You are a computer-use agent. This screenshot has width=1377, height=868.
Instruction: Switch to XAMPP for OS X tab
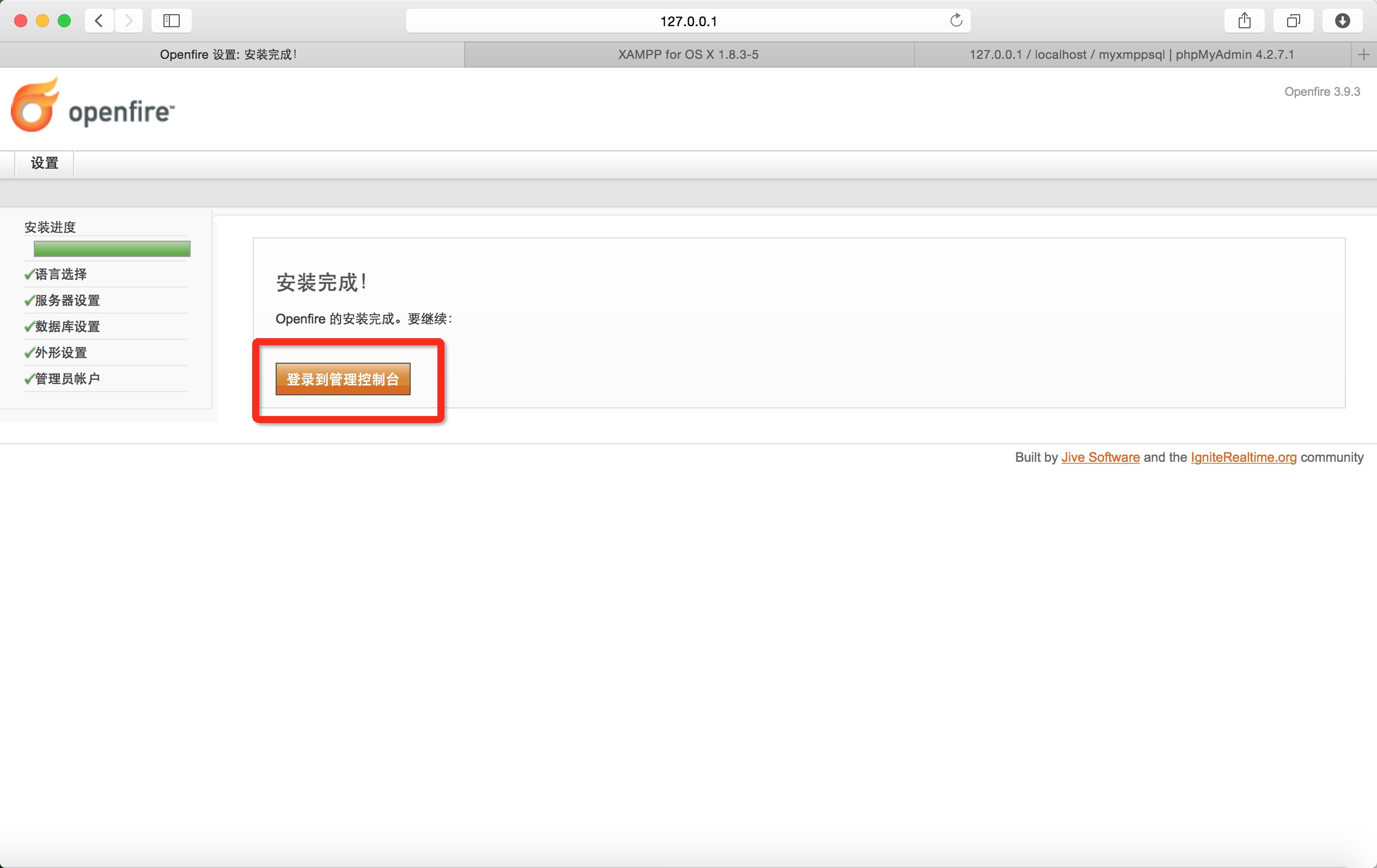click(688, 54)
